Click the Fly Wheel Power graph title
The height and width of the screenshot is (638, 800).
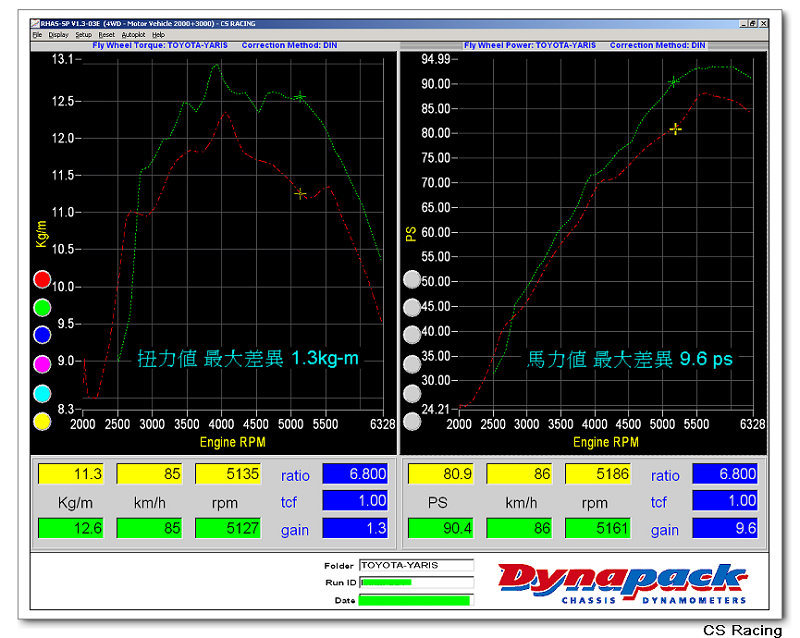[585, 45]
